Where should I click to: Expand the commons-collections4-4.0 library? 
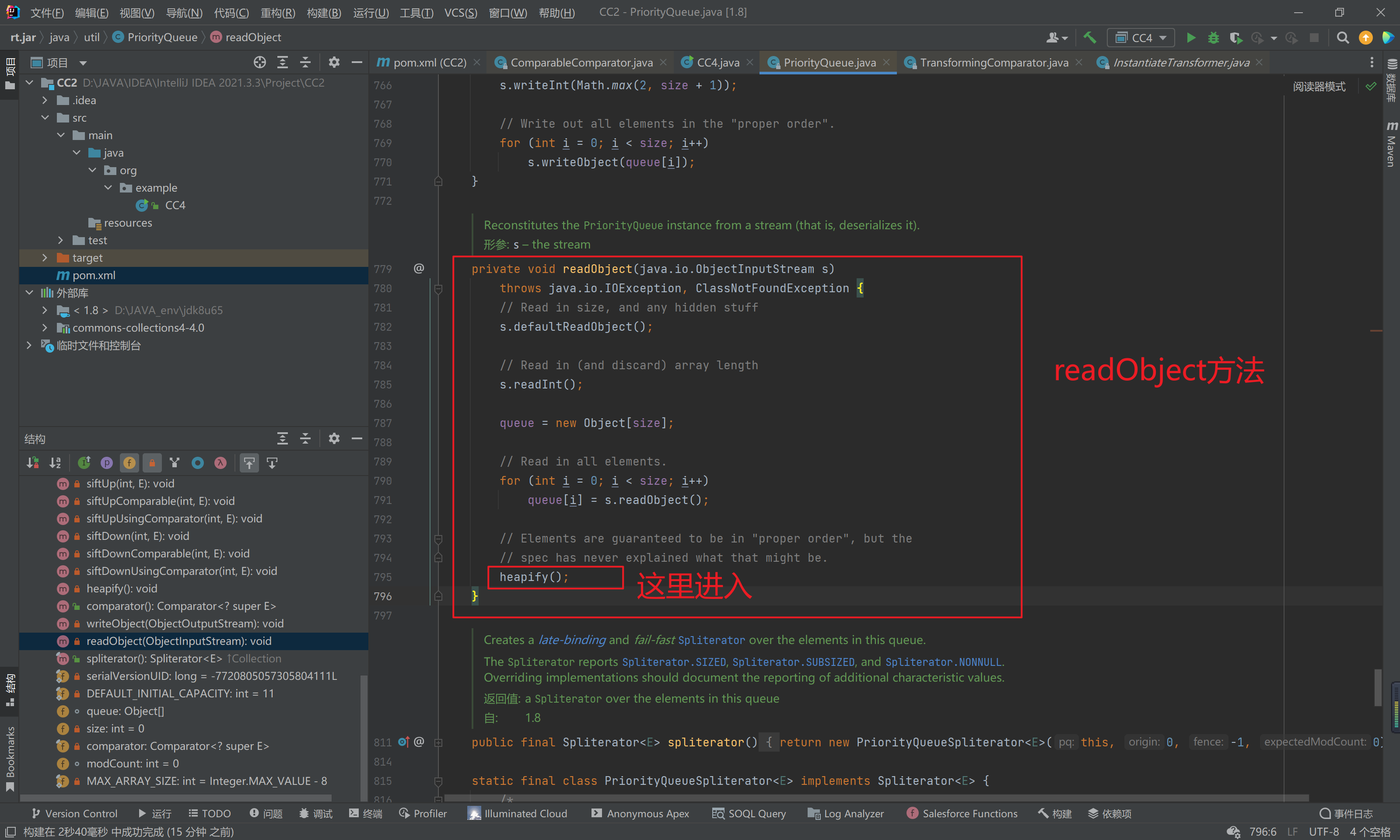pyautogui.click(x=45, y=328)
